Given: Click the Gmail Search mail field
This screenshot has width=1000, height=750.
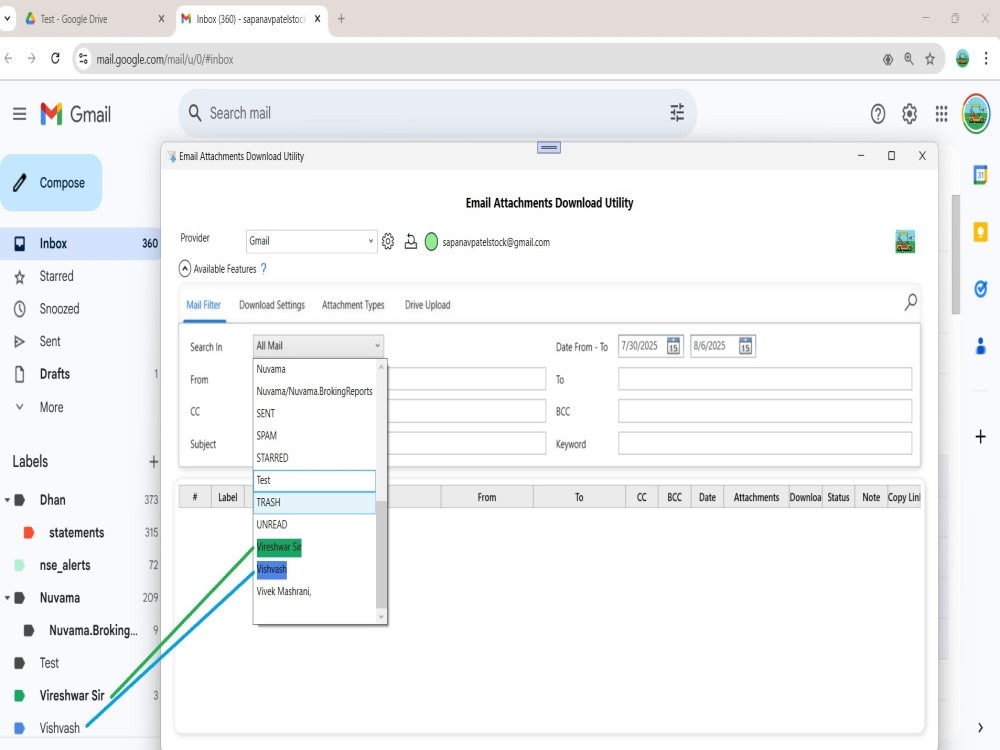Looking at the screenshot, I should pyautogui.click(x=437, y=113).
